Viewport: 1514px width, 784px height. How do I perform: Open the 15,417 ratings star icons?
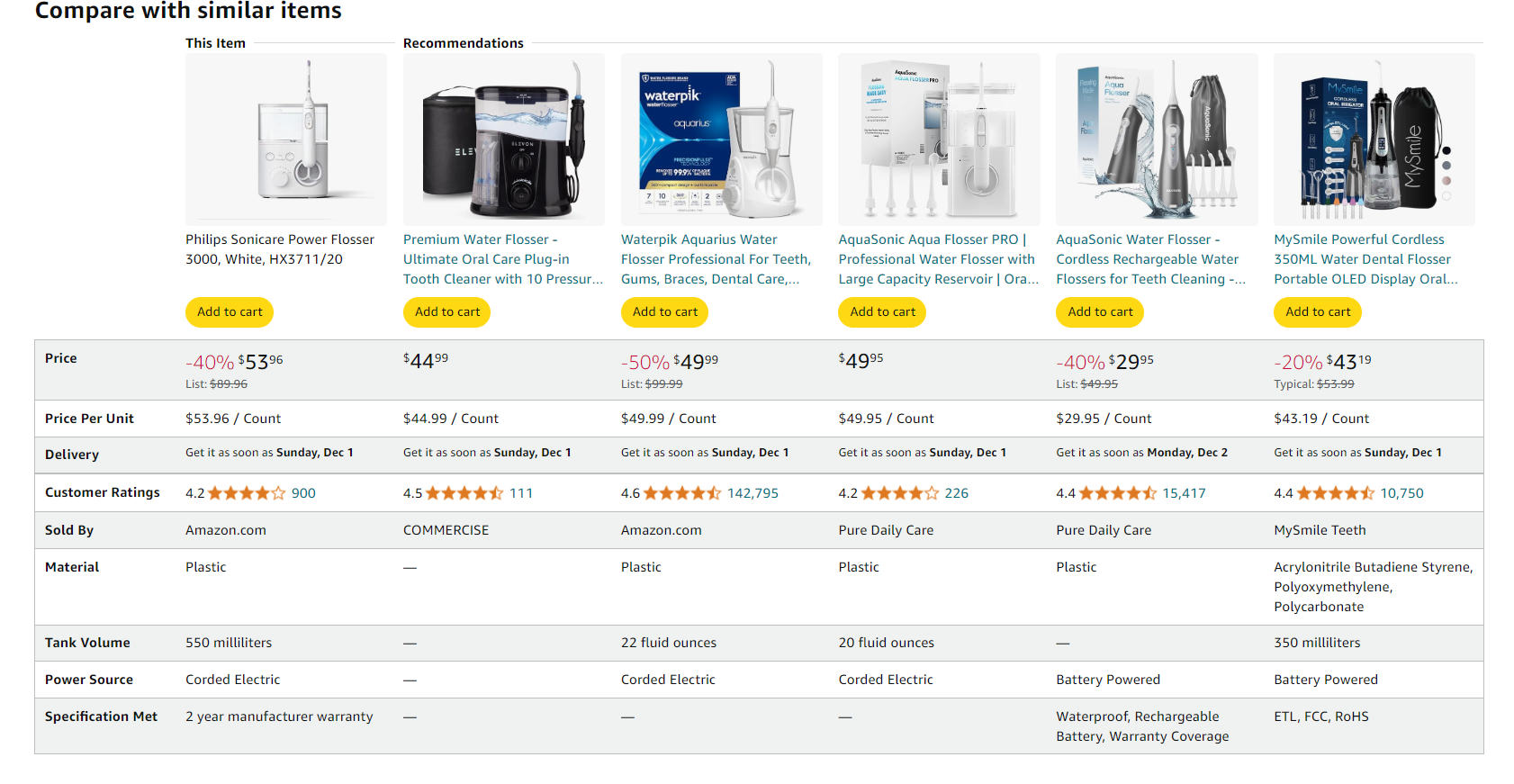[x=1118, y=493]
